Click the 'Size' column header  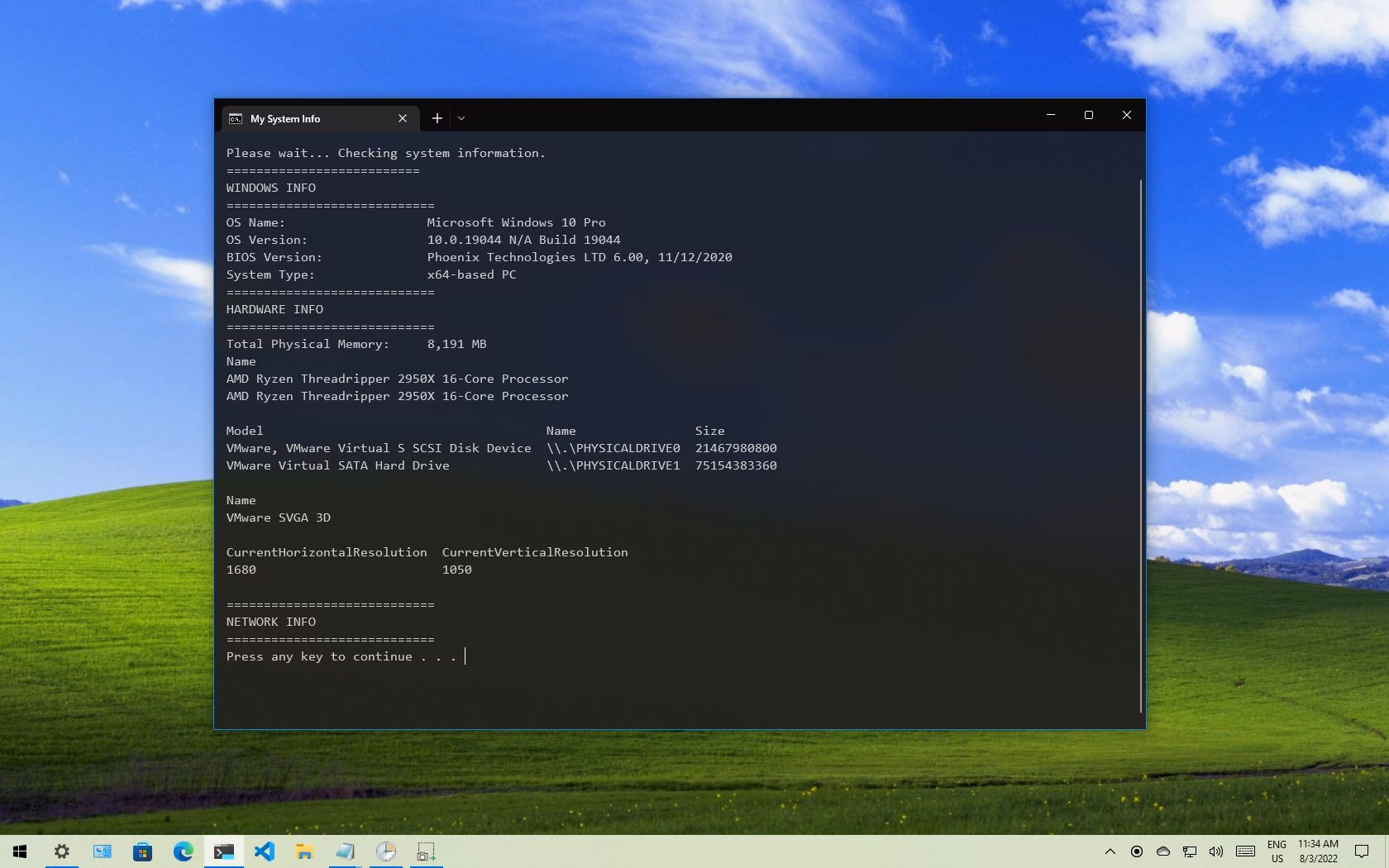[x=710, y=431]
